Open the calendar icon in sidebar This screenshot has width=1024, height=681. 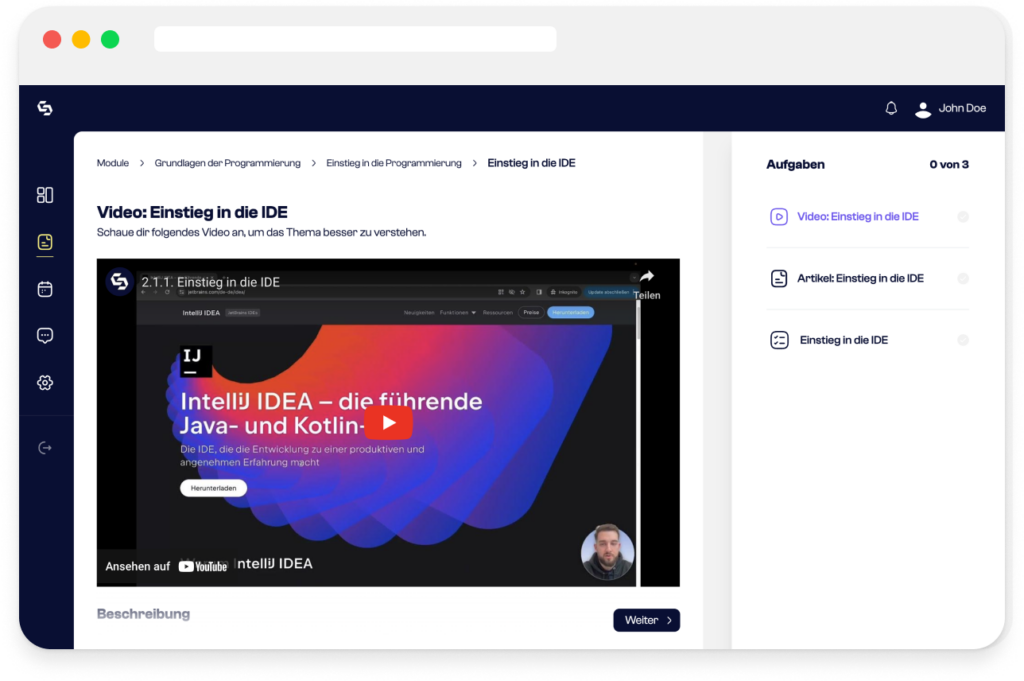coord(45,289)
